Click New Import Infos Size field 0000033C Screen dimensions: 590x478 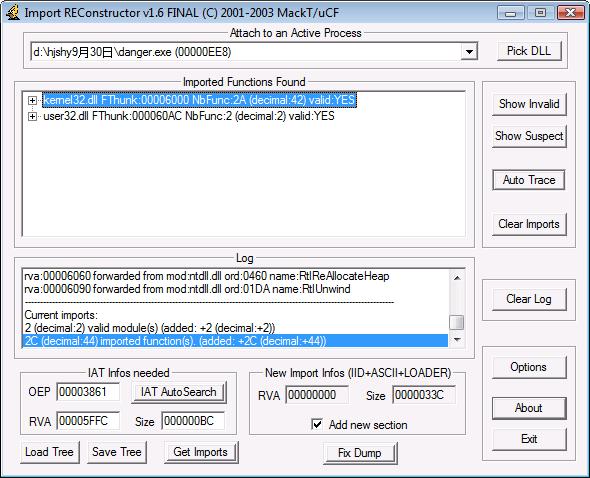pyautogui.click(x=424, y=395)
